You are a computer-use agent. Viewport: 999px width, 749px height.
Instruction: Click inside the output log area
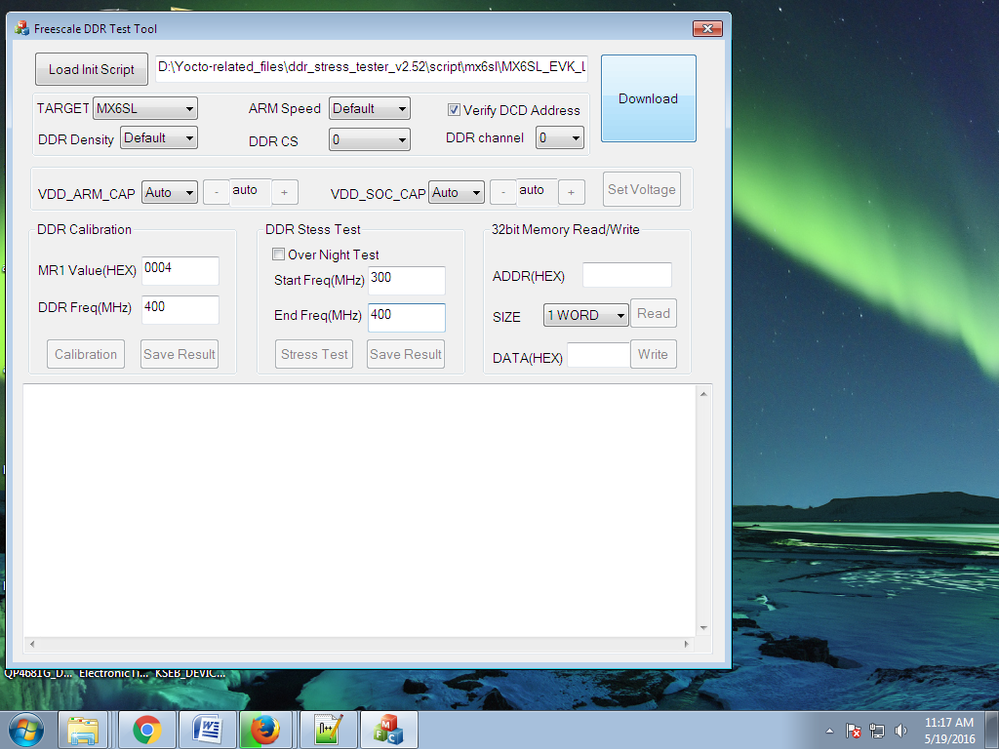(x=359, y=510)
